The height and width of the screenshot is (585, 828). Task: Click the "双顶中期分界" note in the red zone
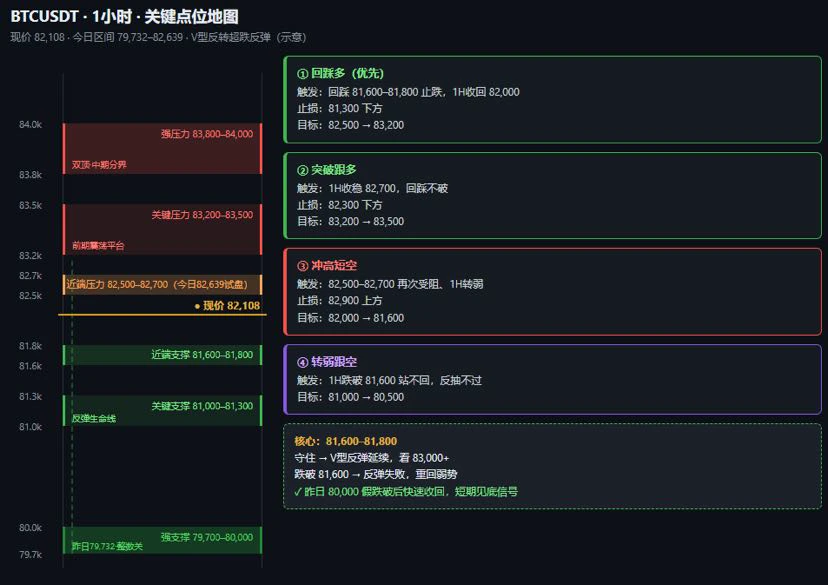coord(99,165)
